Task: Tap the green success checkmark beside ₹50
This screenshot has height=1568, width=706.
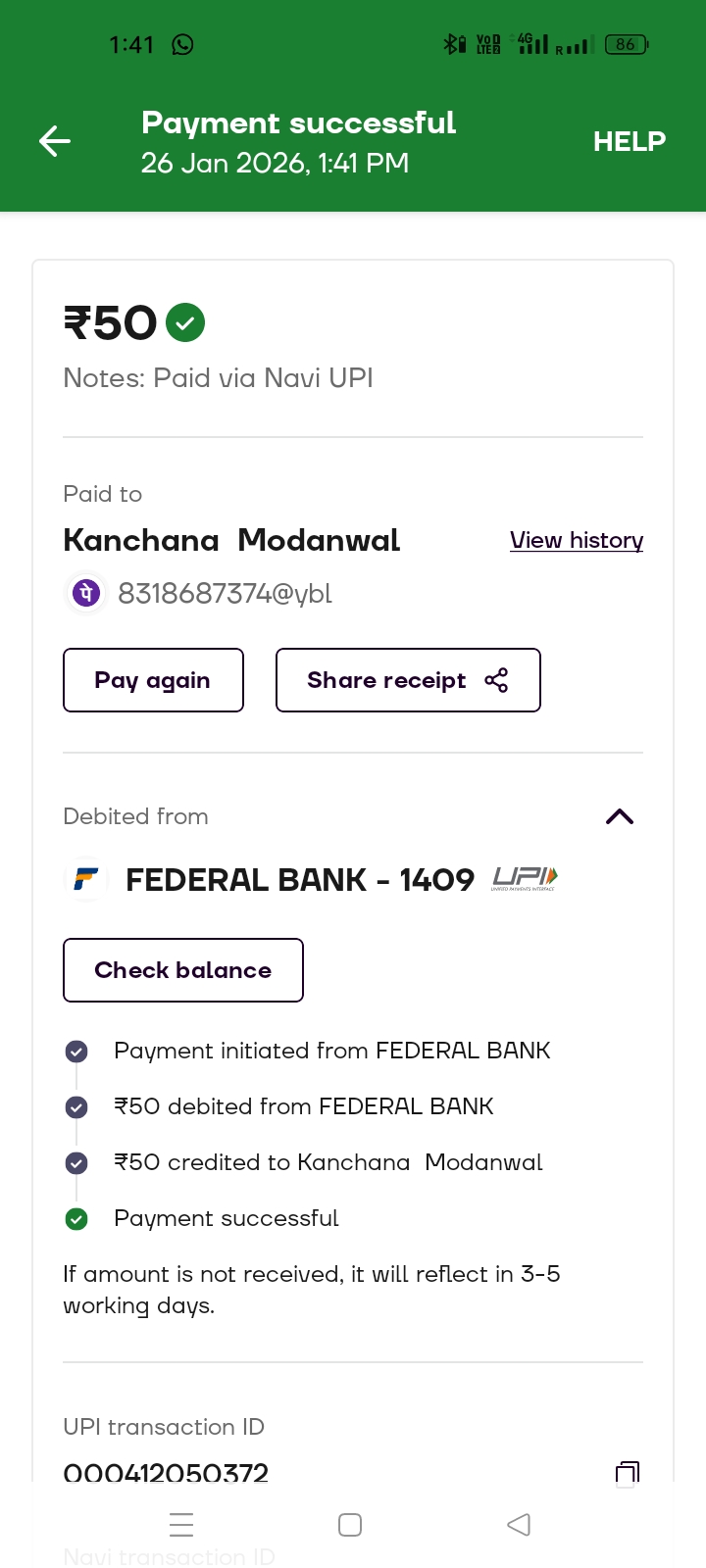Action: [x=185, y=322]
